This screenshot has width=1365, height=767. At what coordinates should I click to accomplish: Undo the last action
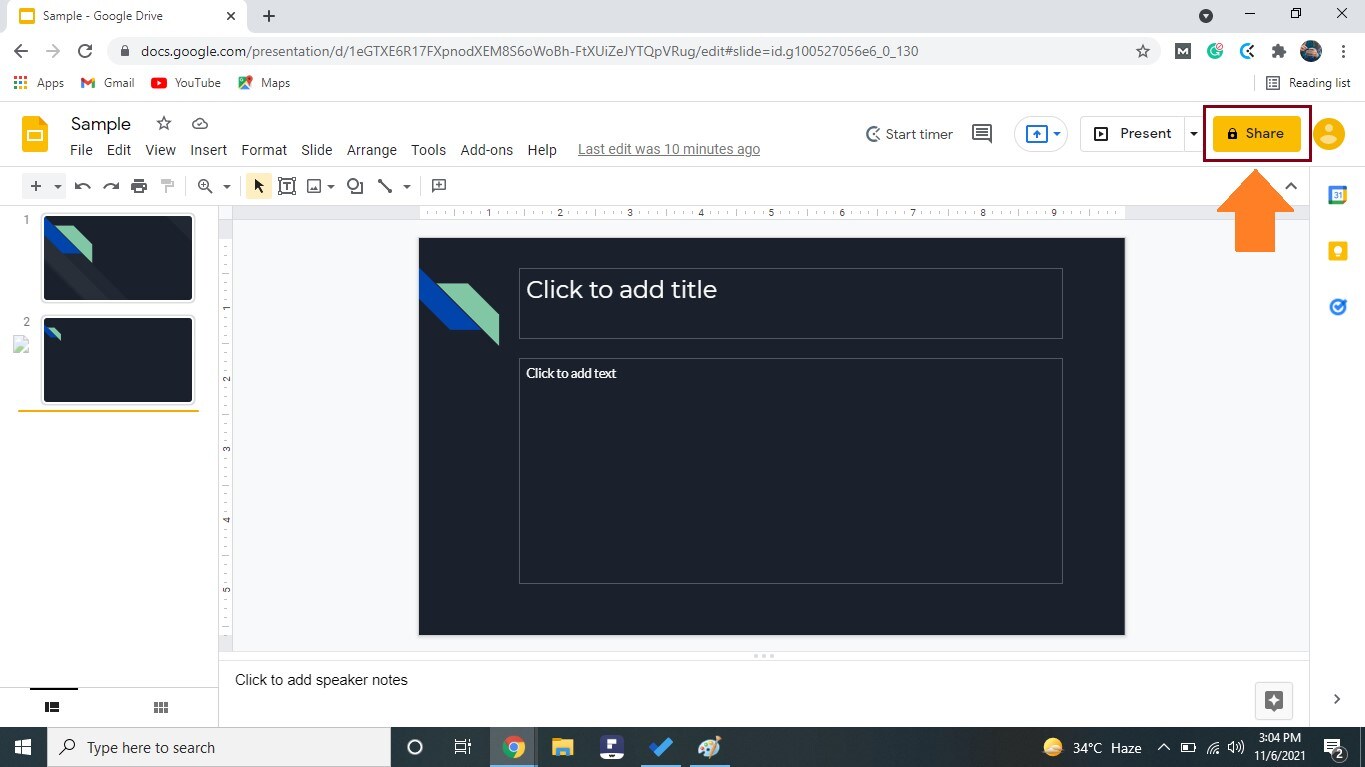[82, 185]
